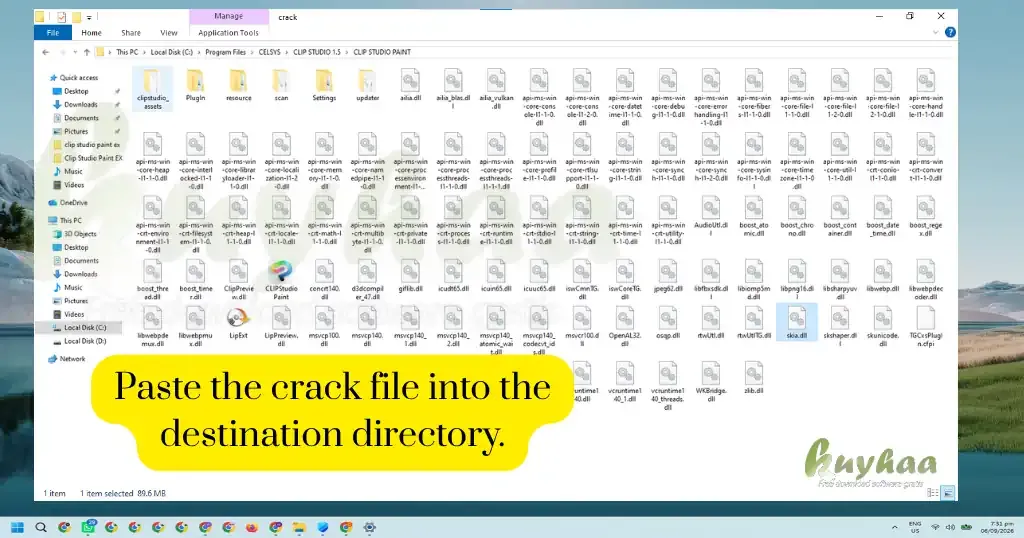The image size is (1024, 538).
Task: Select the boost_atomic.dll file
Action: (x=754, y=217)
